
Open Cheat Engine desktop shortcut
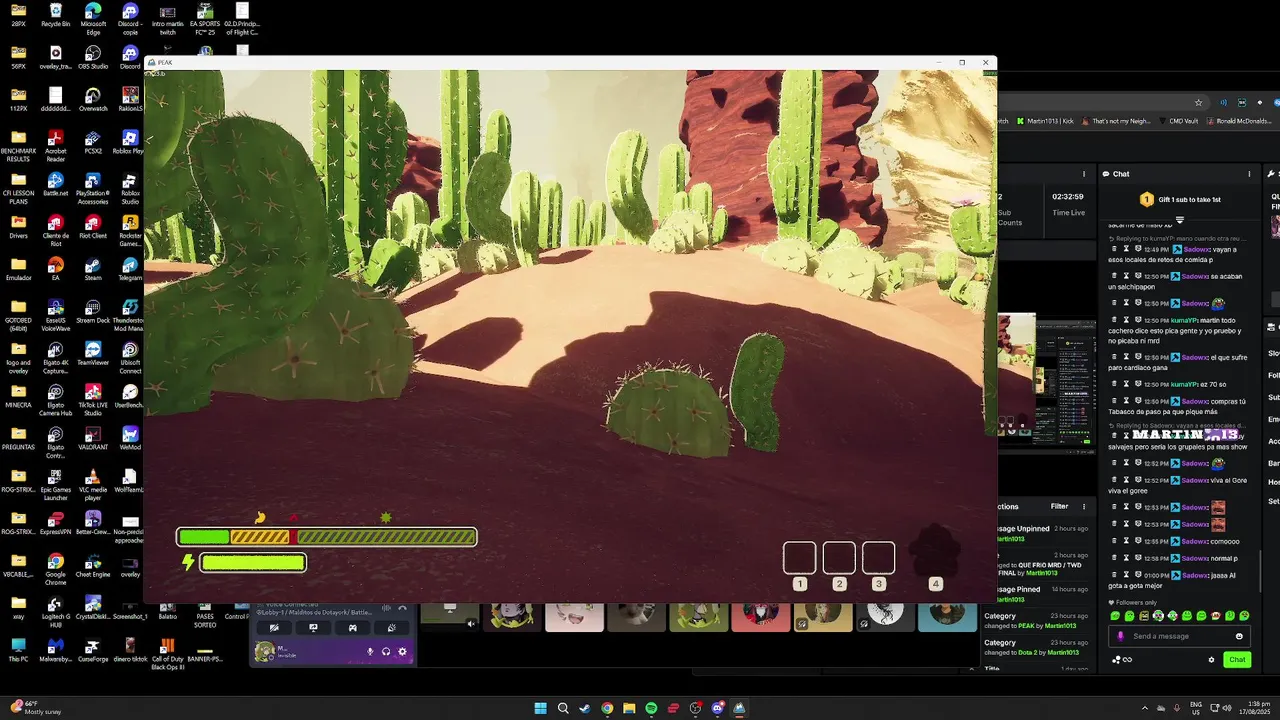pos(93,563)
